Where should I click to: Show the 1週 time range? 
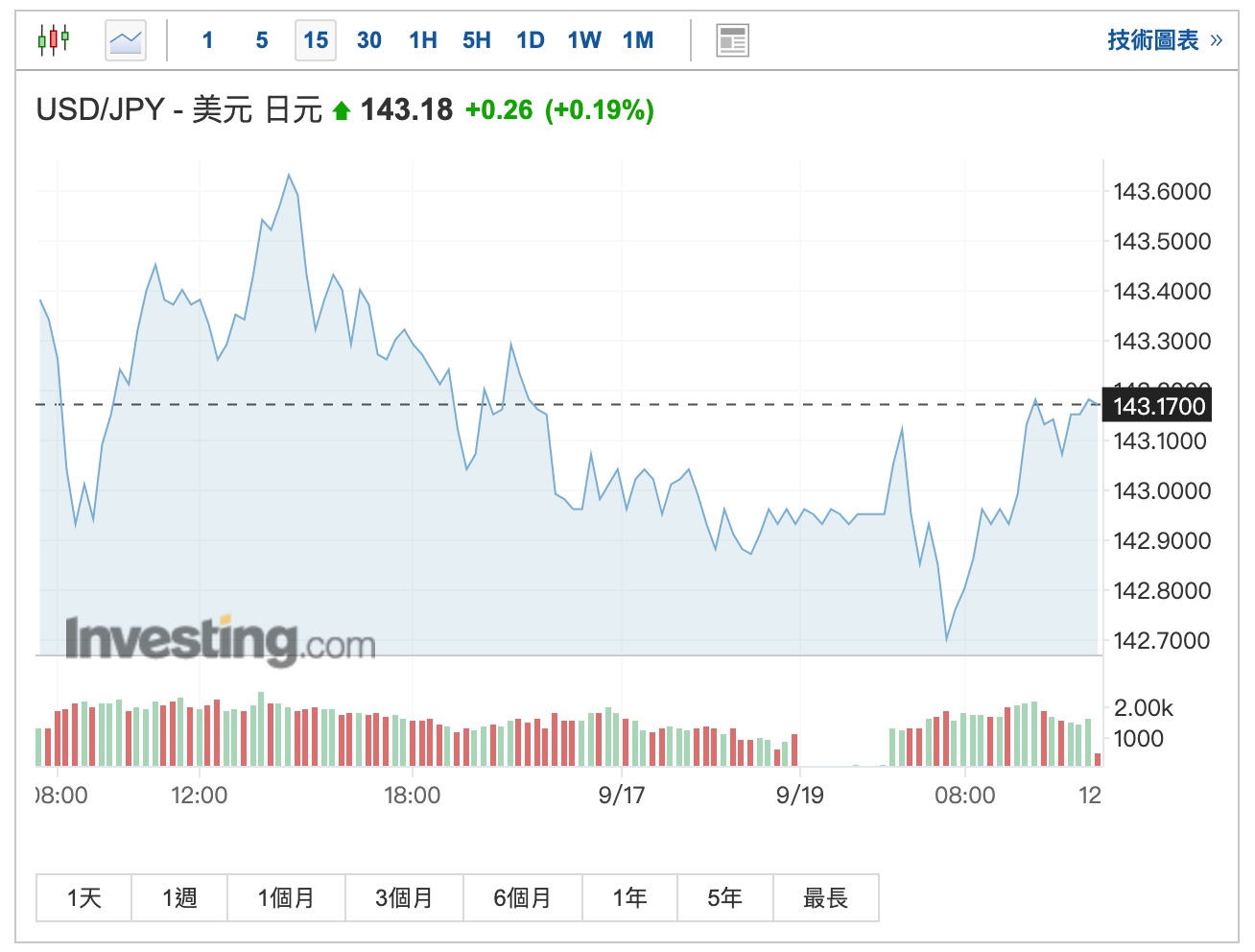point(179,898)
